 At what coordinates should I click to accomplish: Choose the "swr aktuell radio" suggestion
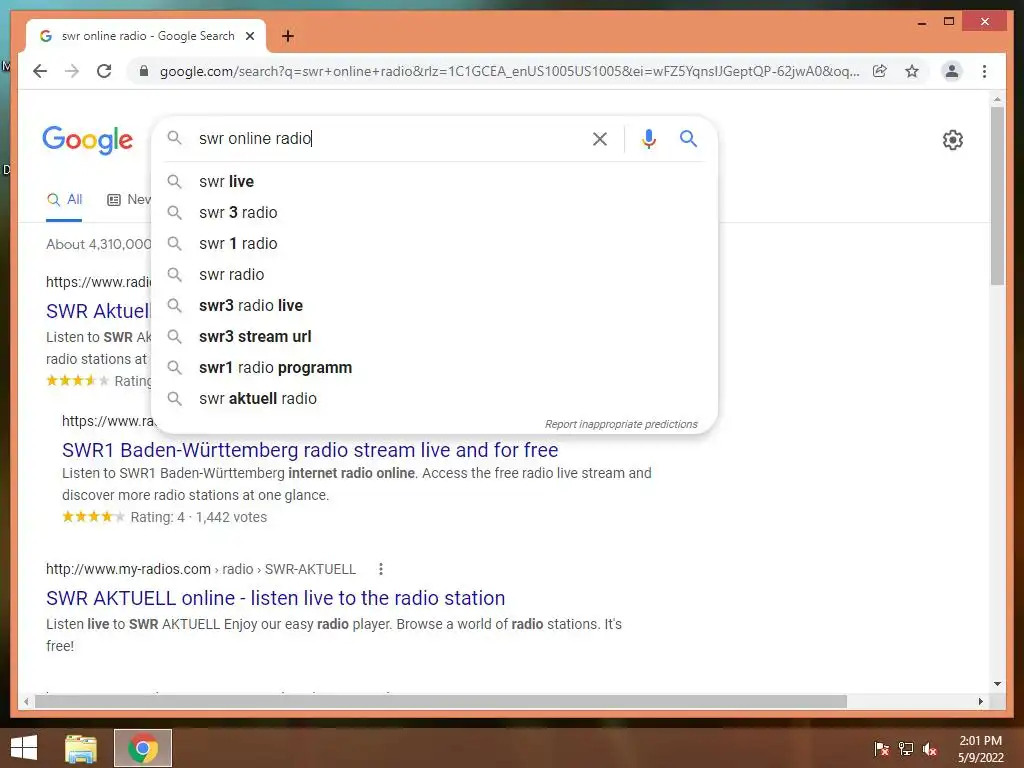point(434,398)
